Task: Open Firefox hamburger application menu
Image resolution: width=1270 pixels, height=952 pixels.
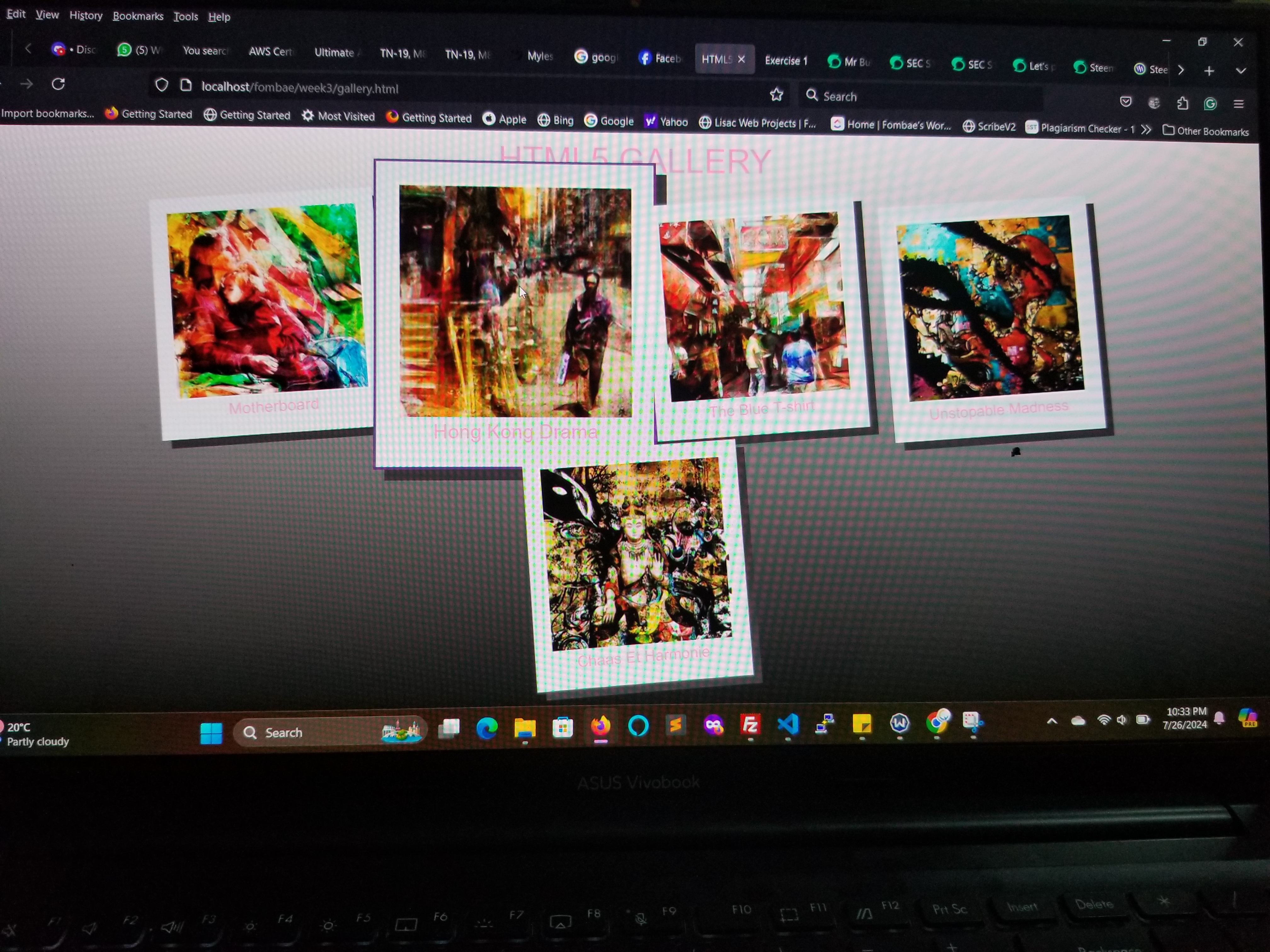Action: click(x=1239, y=104)
